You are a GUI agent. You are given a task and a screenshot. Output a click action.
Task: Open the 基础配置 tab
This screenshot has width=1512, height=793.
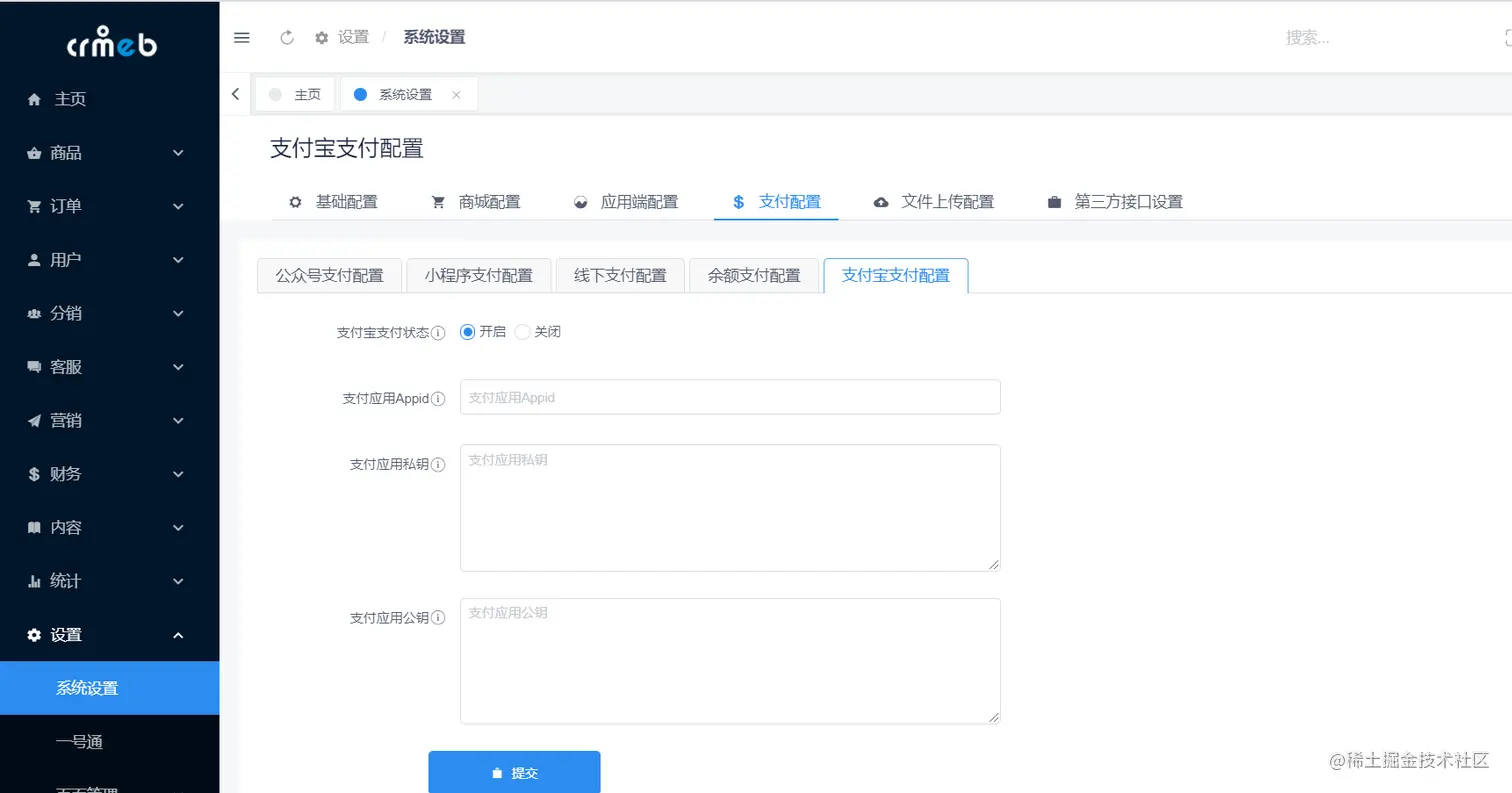tap(332, 202)
